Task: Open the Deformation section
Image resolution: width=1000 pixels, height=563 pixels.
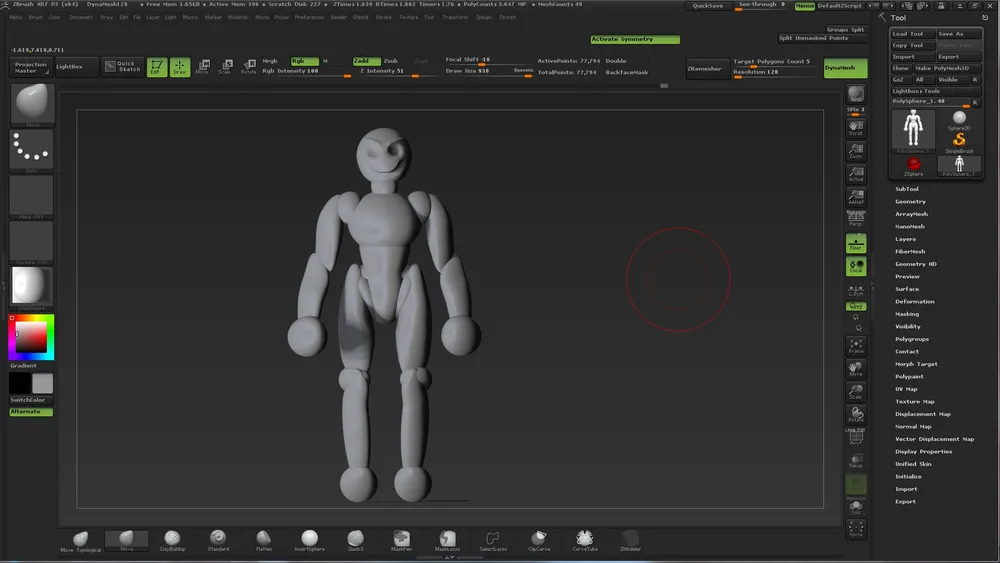Action: coord(914,301)
